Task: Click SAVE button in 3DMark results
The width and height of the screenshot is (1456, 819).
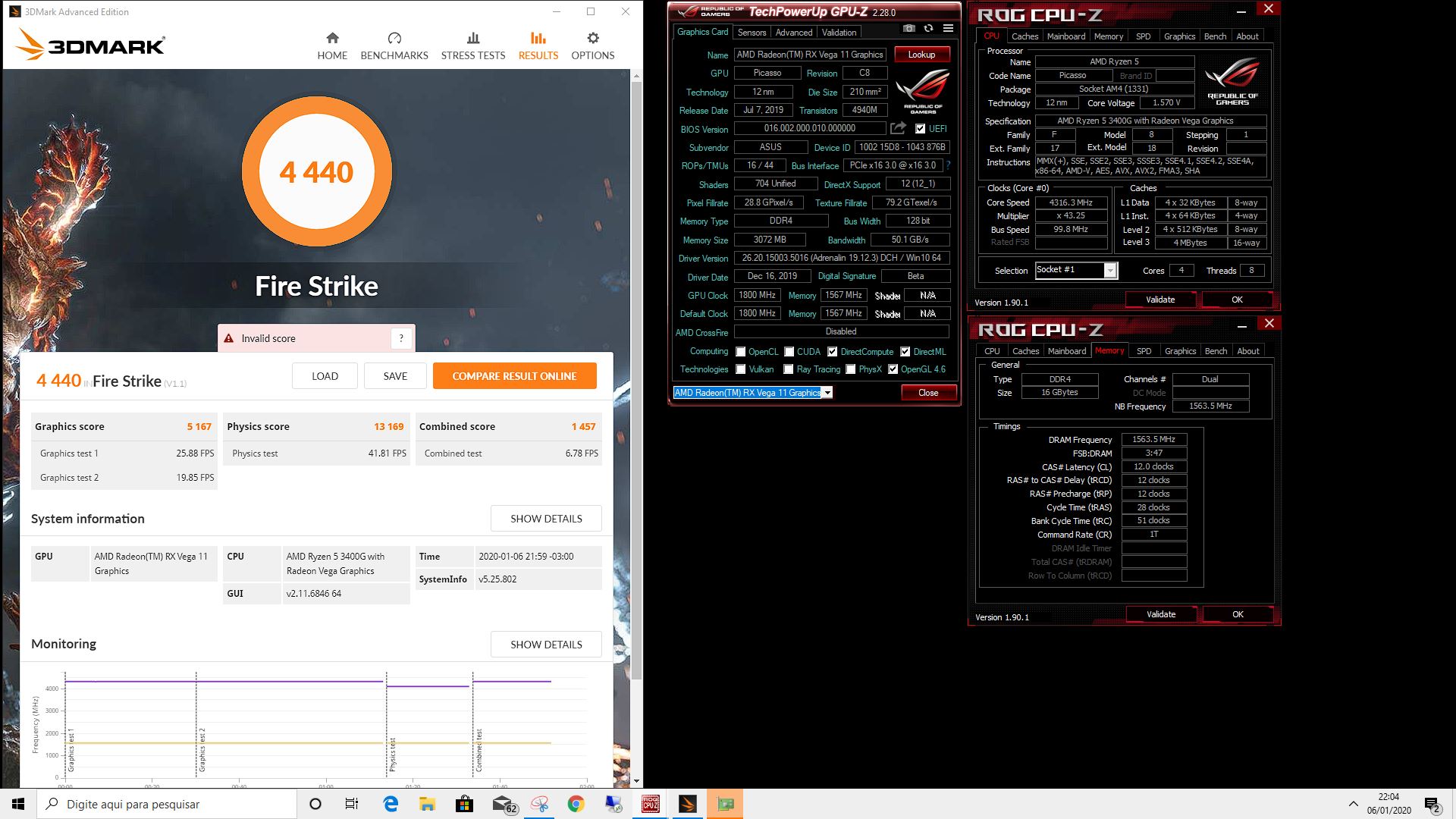Action: 395,376
